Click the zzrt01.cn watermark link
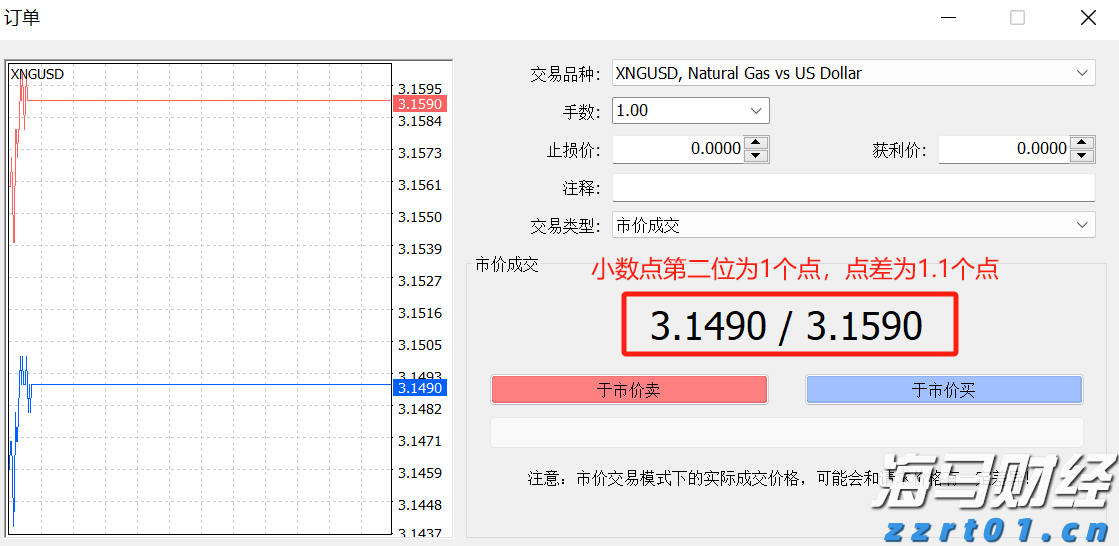 coord(994,529)
